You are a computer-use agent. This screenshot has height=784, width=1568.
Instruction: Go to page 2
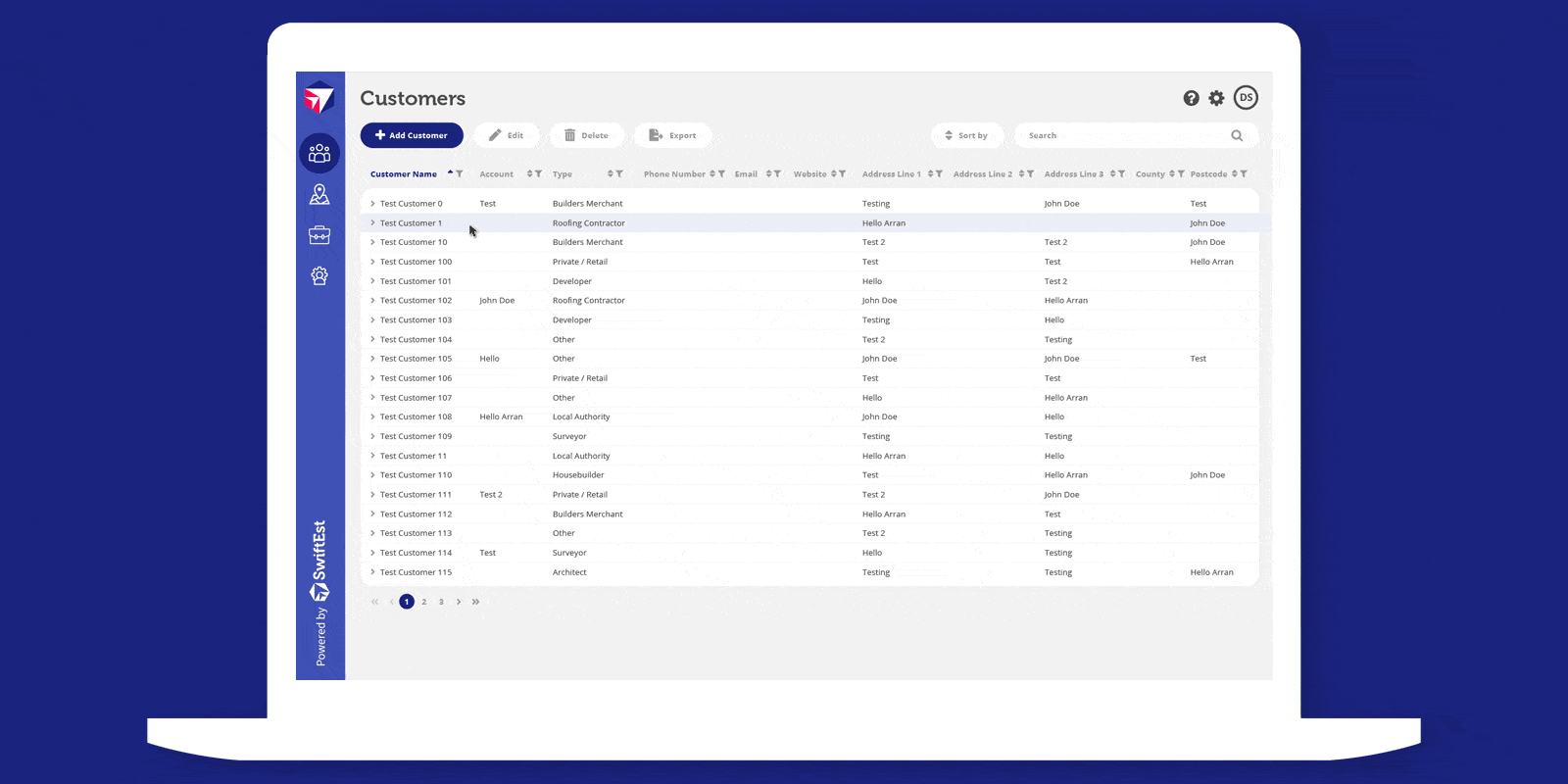424,602
